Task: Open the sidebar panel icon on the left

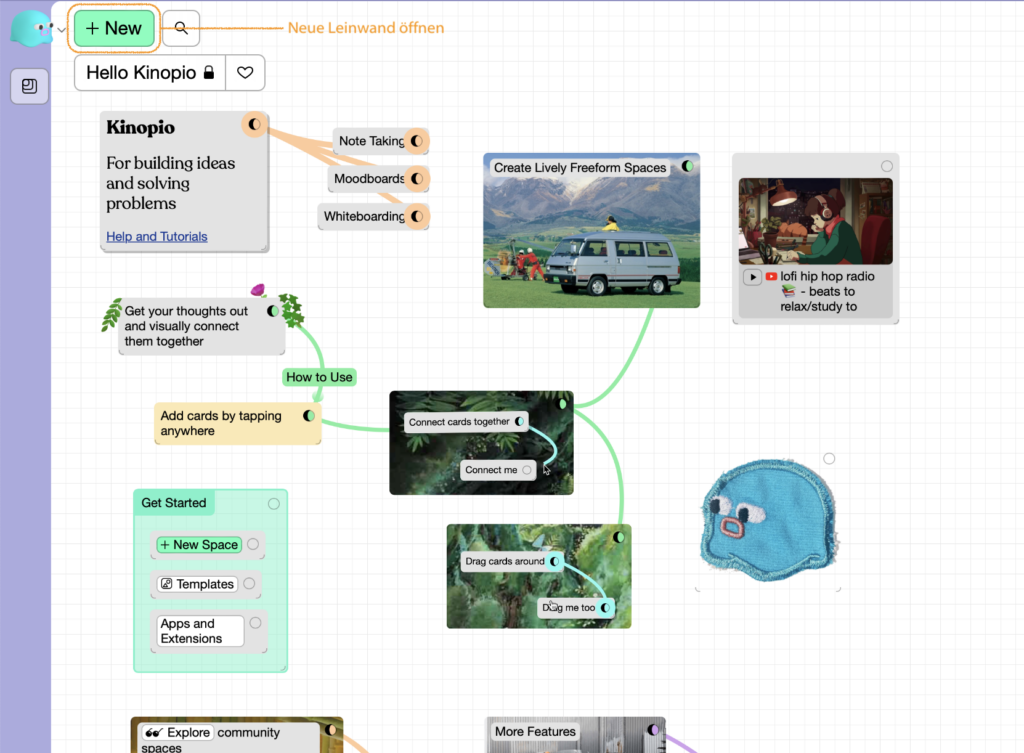Action: point(30,86)
